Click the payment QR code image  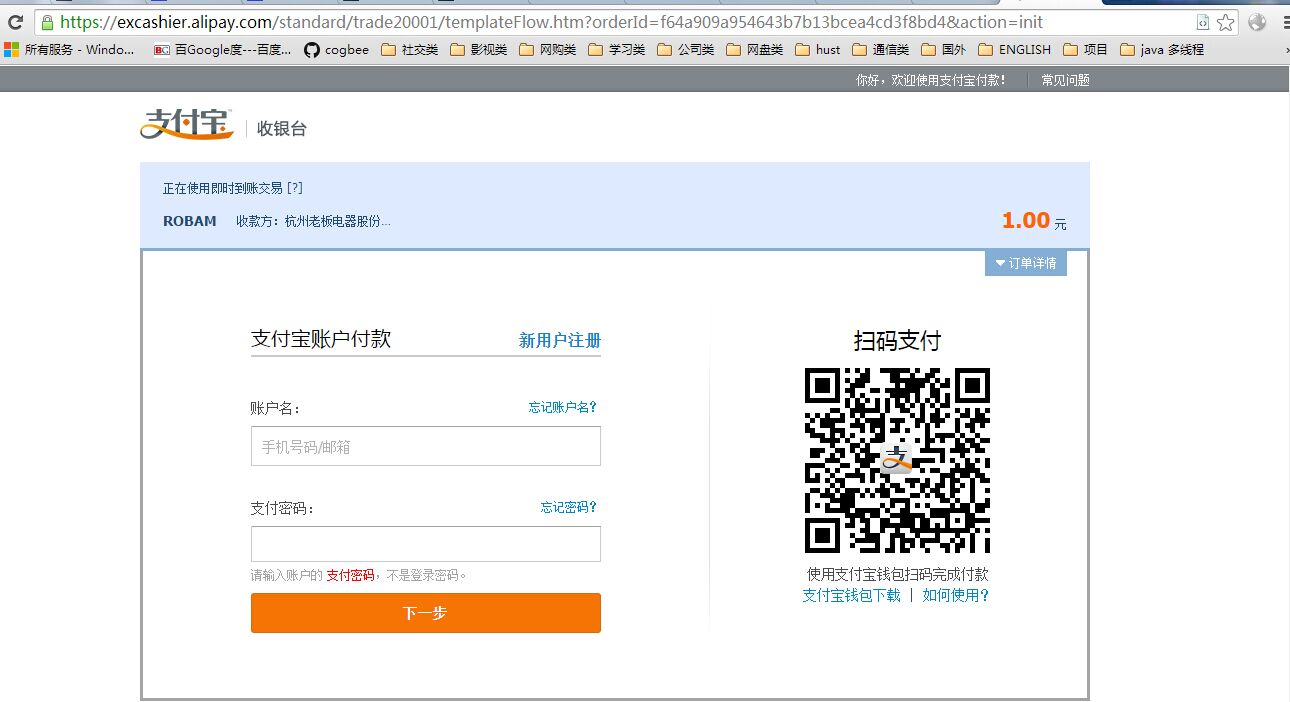tap(897, 460)
